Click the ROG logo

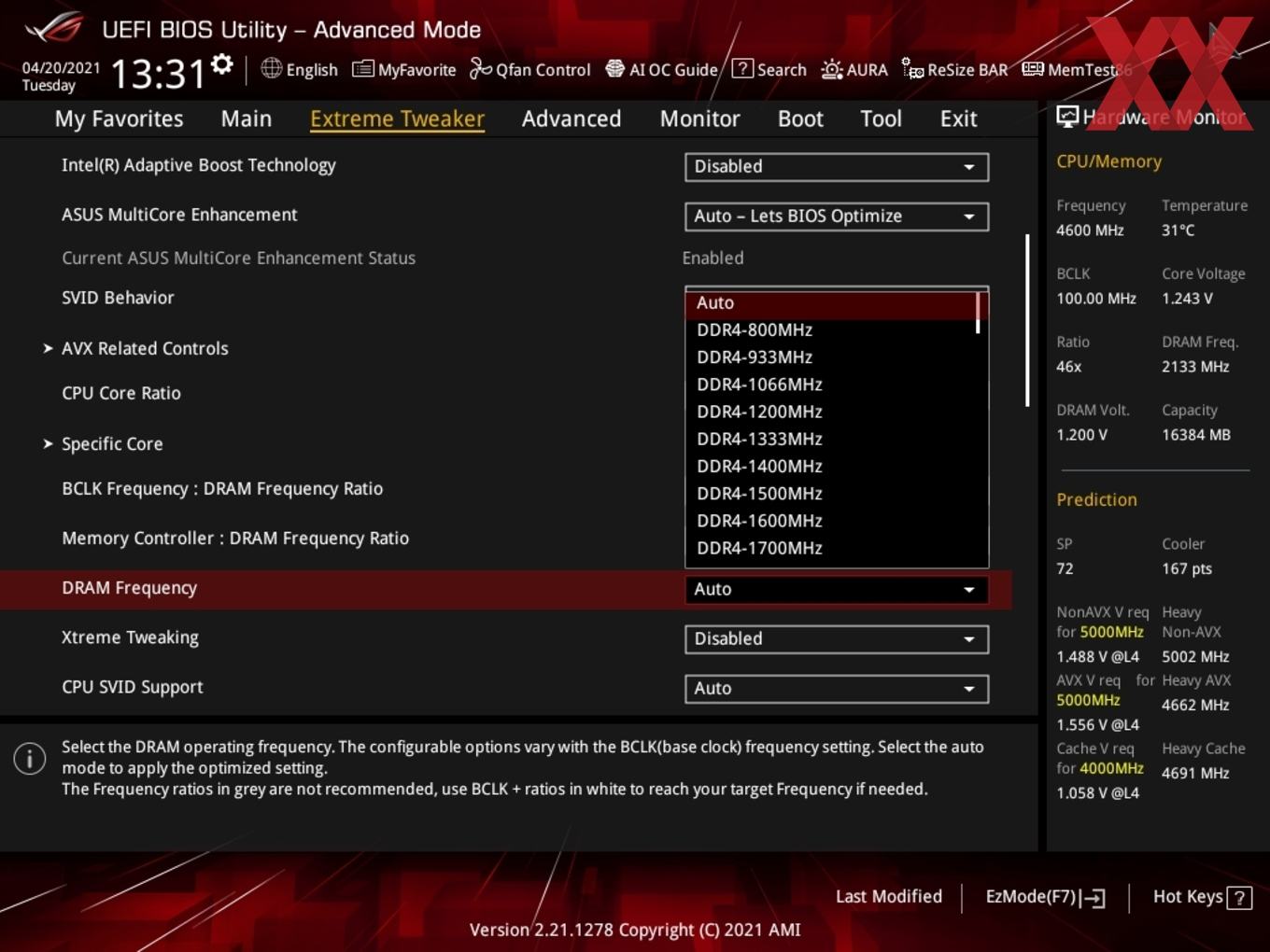[x=54, y=27]
